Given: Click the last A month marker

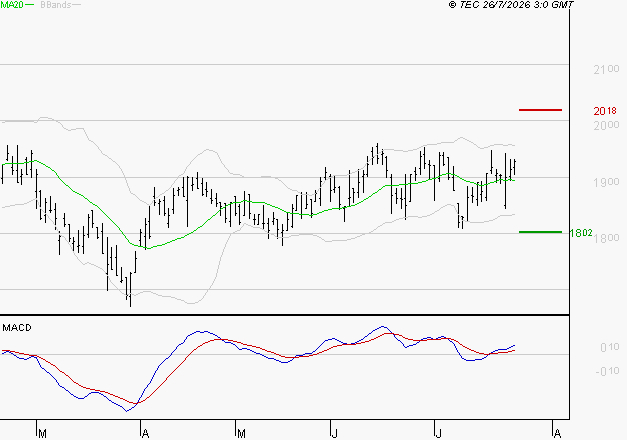Looking at the screenshot, I should pyautogui.click(x=557, y=434).
